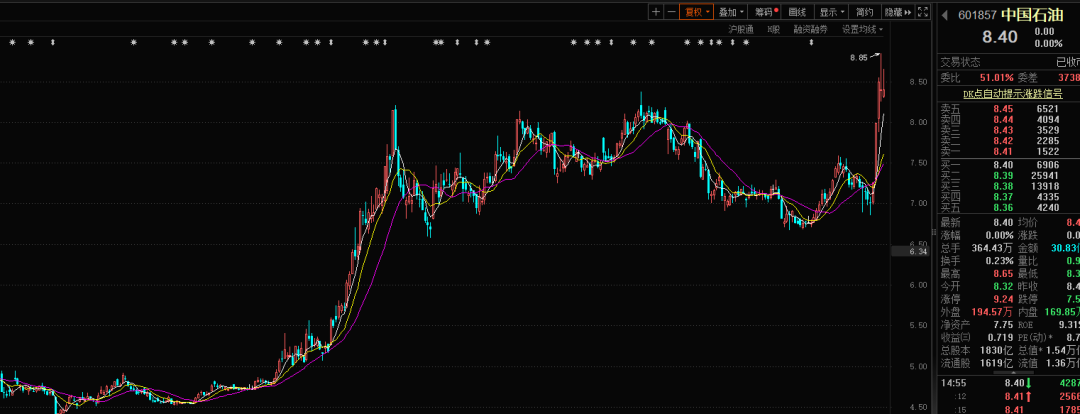Select the 买四 price 8.37
This screenshot has height=414, width=1080.
click(x=1003, y=197)
